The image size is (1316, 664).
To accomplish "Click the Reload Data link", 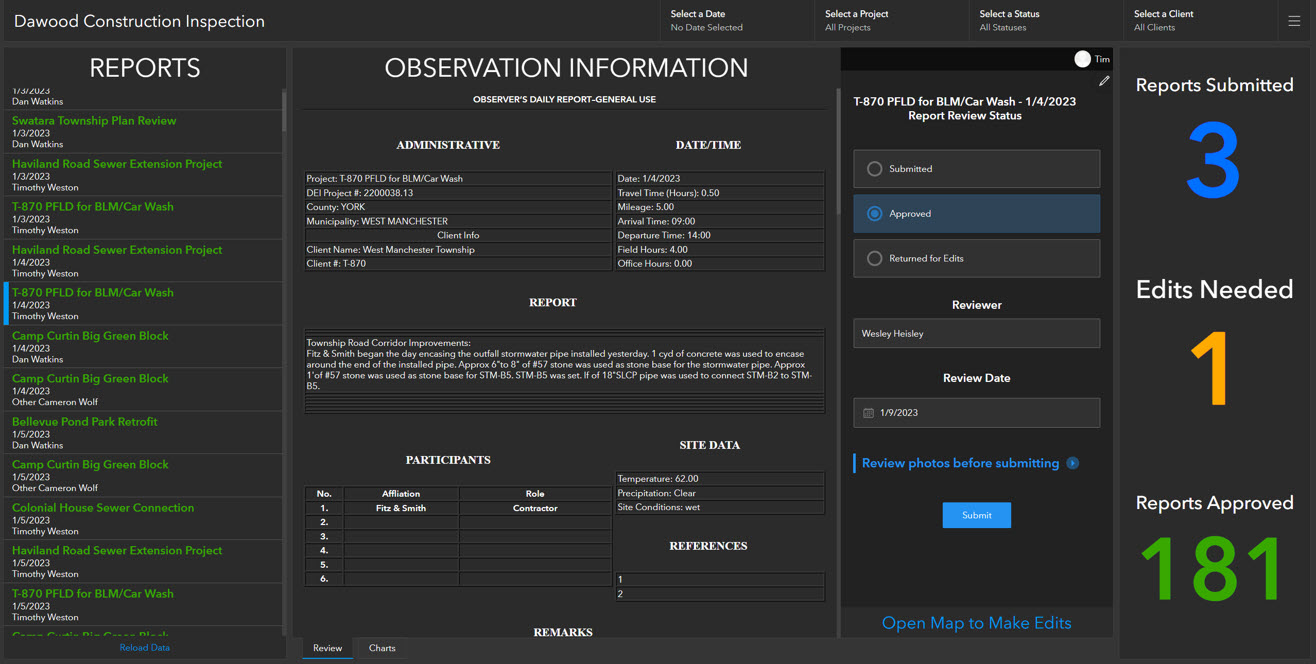I will click(144, 647).
